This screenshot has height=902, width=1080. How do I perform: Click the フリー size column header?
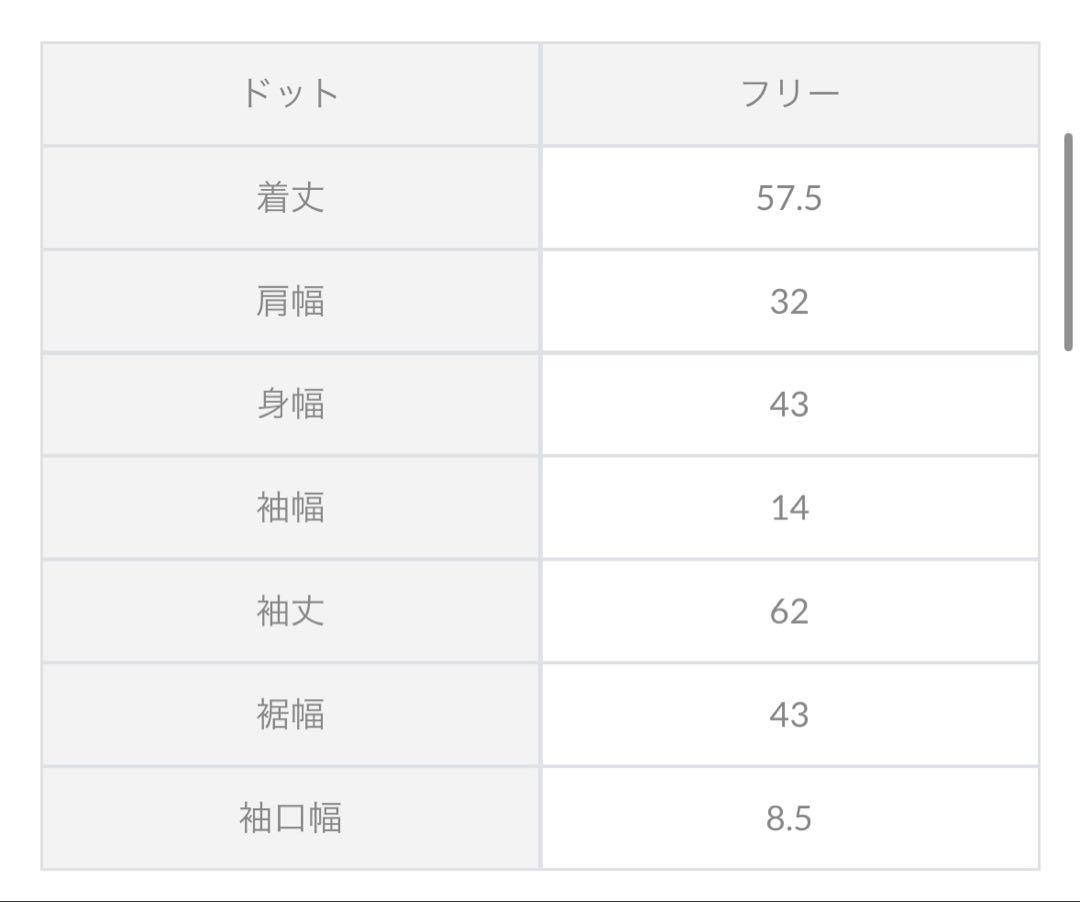(790, 94)
